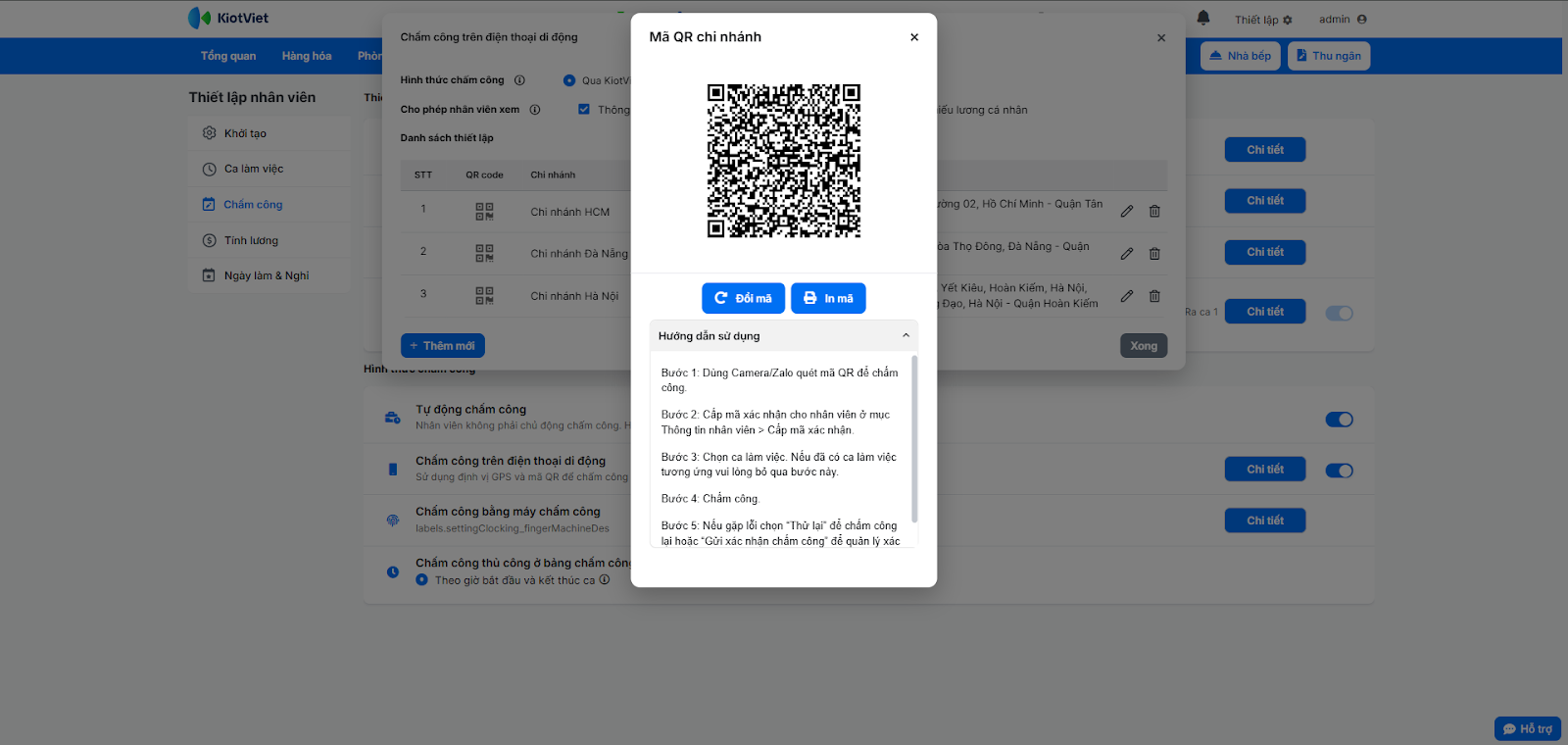
Task: Click Đổi mã to regenerate the QR code
Action: click(x=743, y=298)
